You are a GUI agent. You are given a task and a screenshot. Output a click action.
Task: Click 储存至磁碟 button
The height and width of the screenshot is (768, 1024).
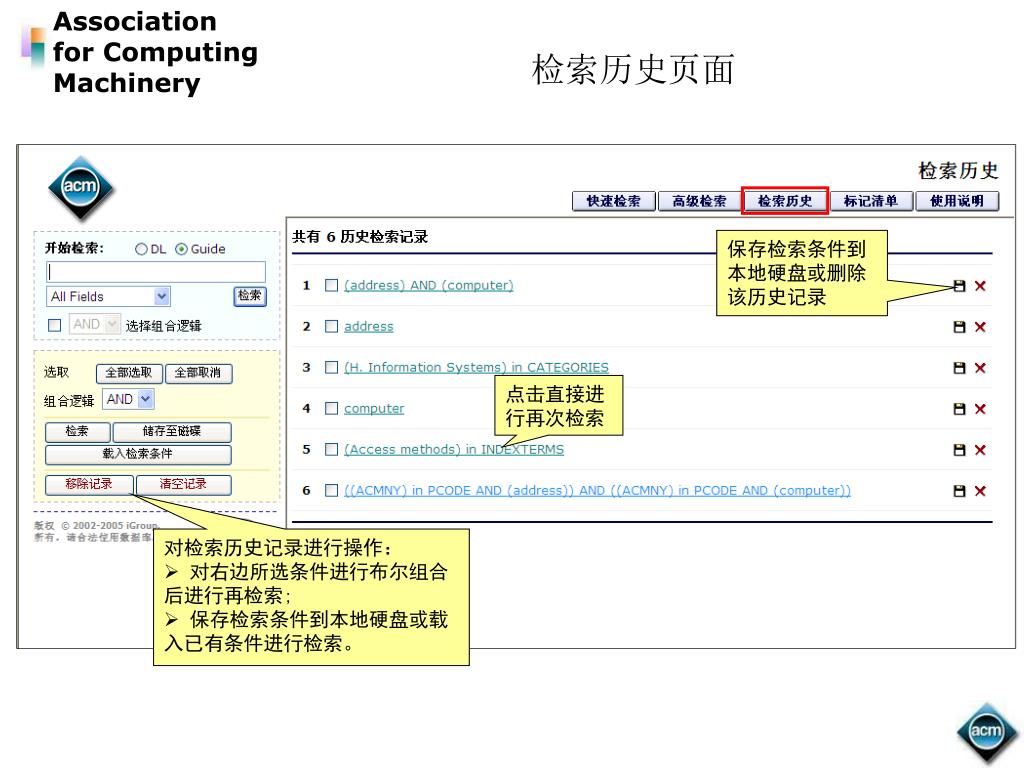[x=172, y=432]
